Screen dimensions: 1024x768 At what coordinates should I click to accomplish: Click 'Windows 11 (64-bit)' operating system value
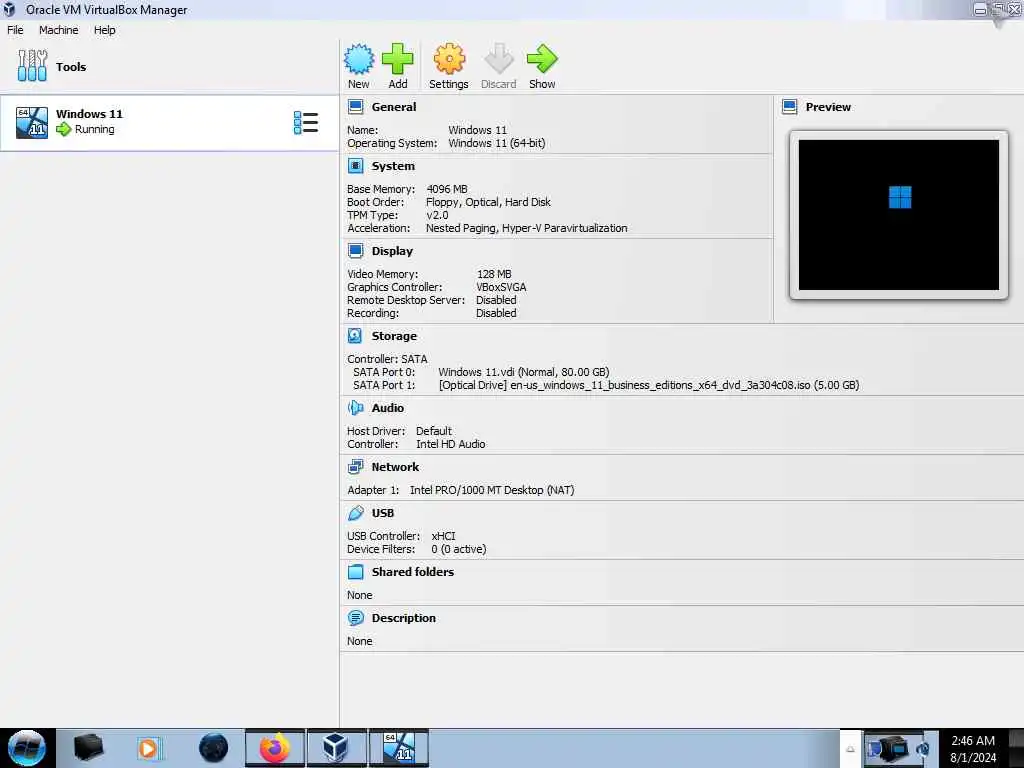coord(497,143)
